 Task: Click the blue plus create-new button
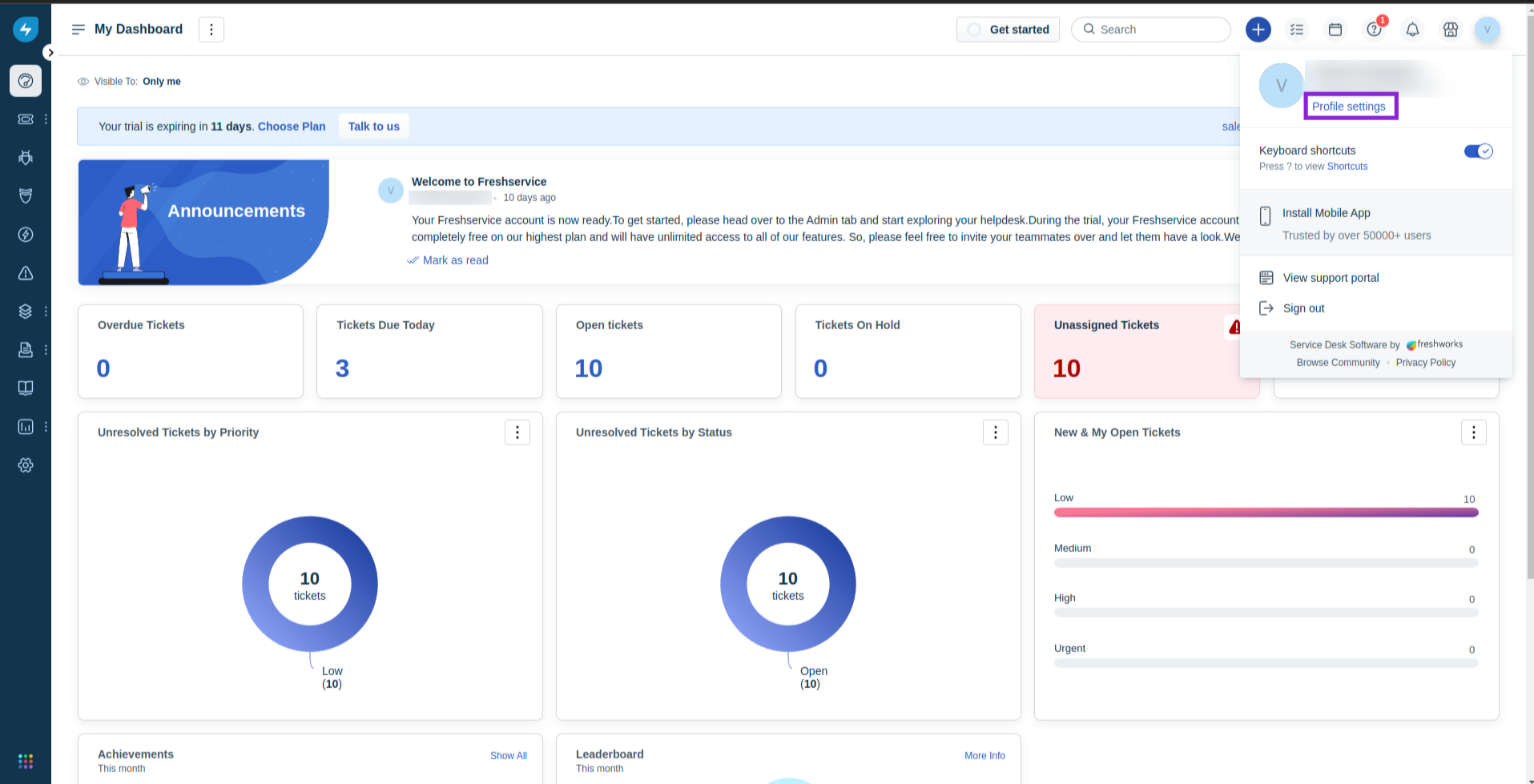coord(1258,30)
